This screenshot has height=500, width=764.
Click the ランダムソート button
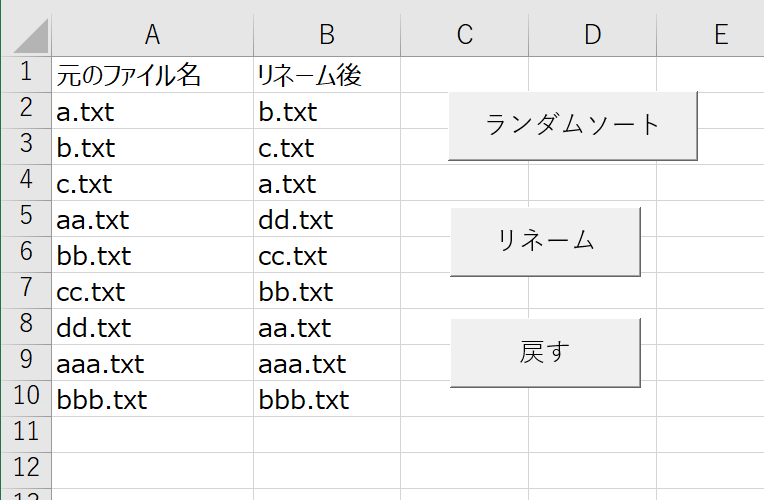572,125
